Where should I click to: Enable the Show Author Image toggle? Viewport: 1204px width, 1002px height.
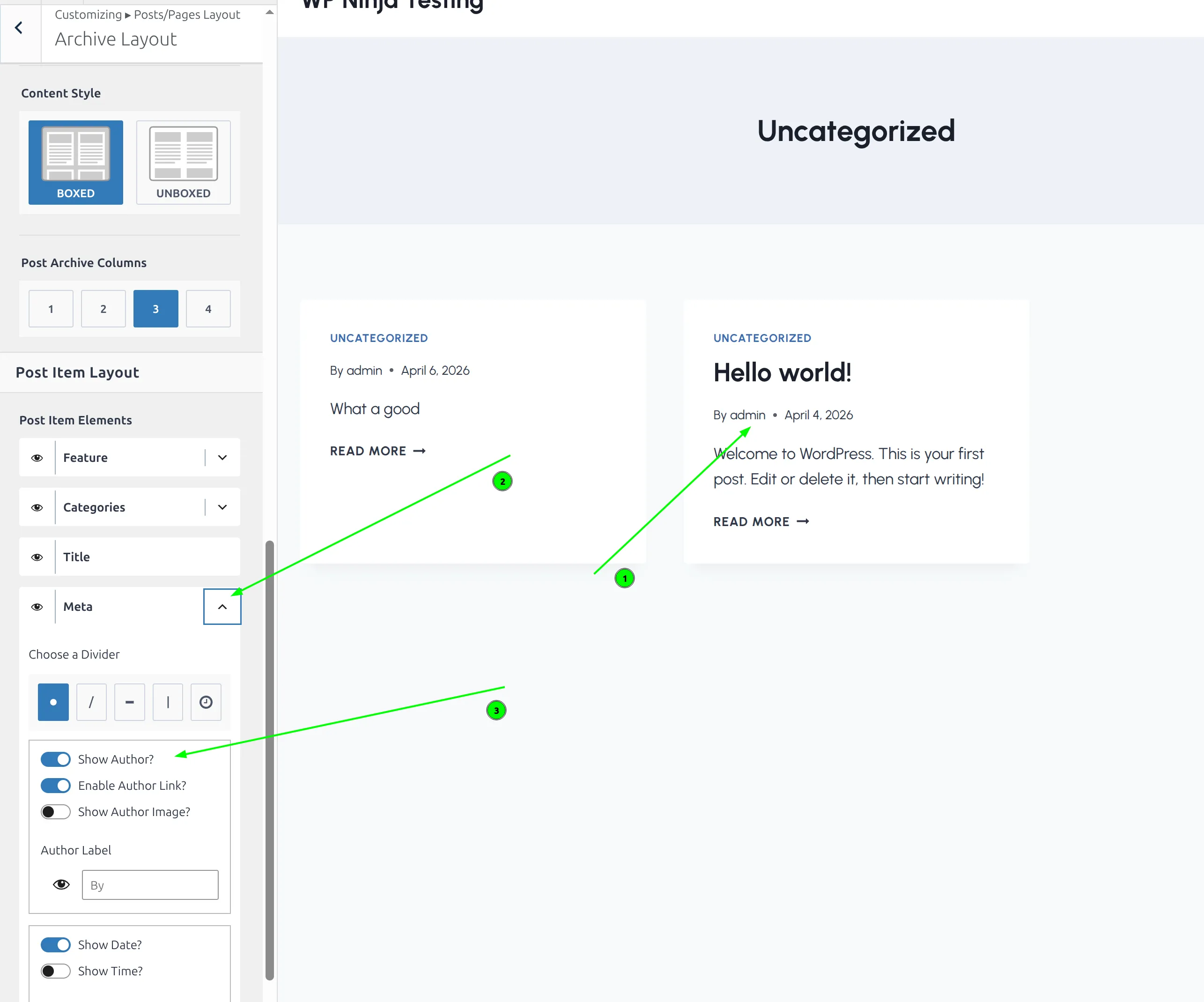pos(56,812)
